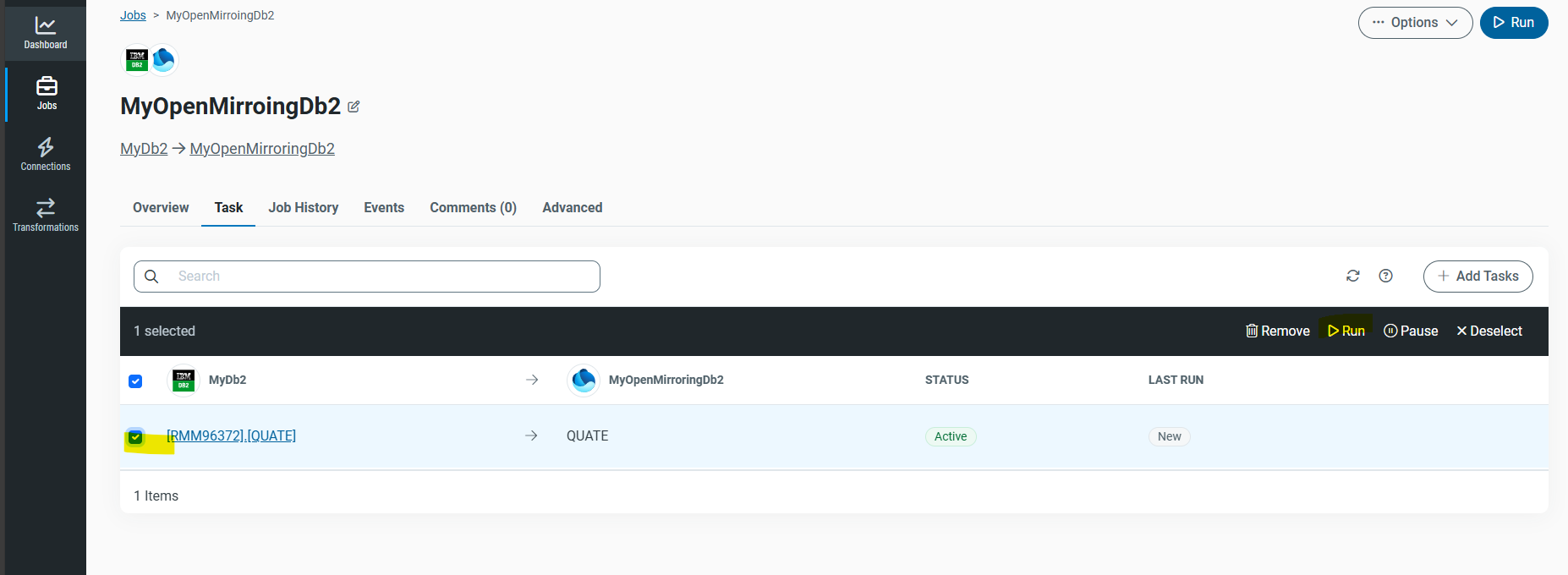Uncheck the [RMM96372].[QUATE] row checkbox
Image resolution: width=1568 pixels, height=575 pixels.
point(135,437)
